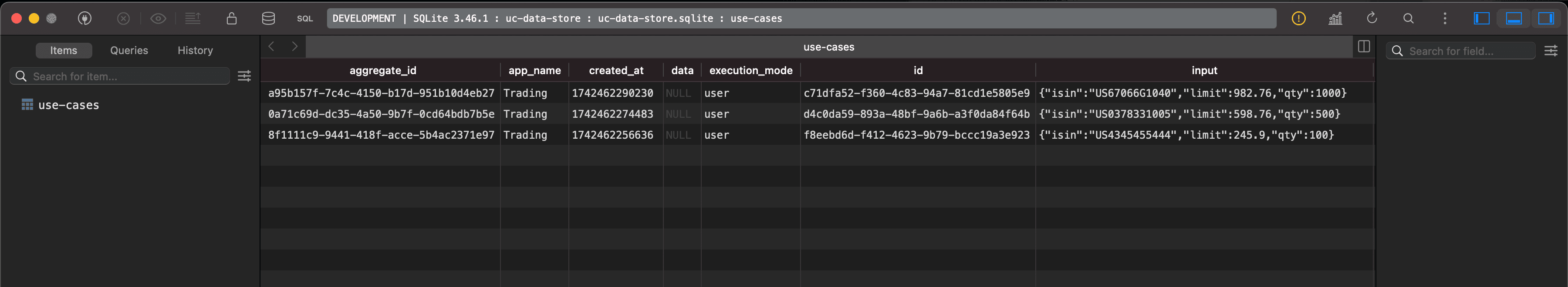The image size is (1568, 287).
Task: Open the metrics chart icon
Action: (x=1335, y=18)
